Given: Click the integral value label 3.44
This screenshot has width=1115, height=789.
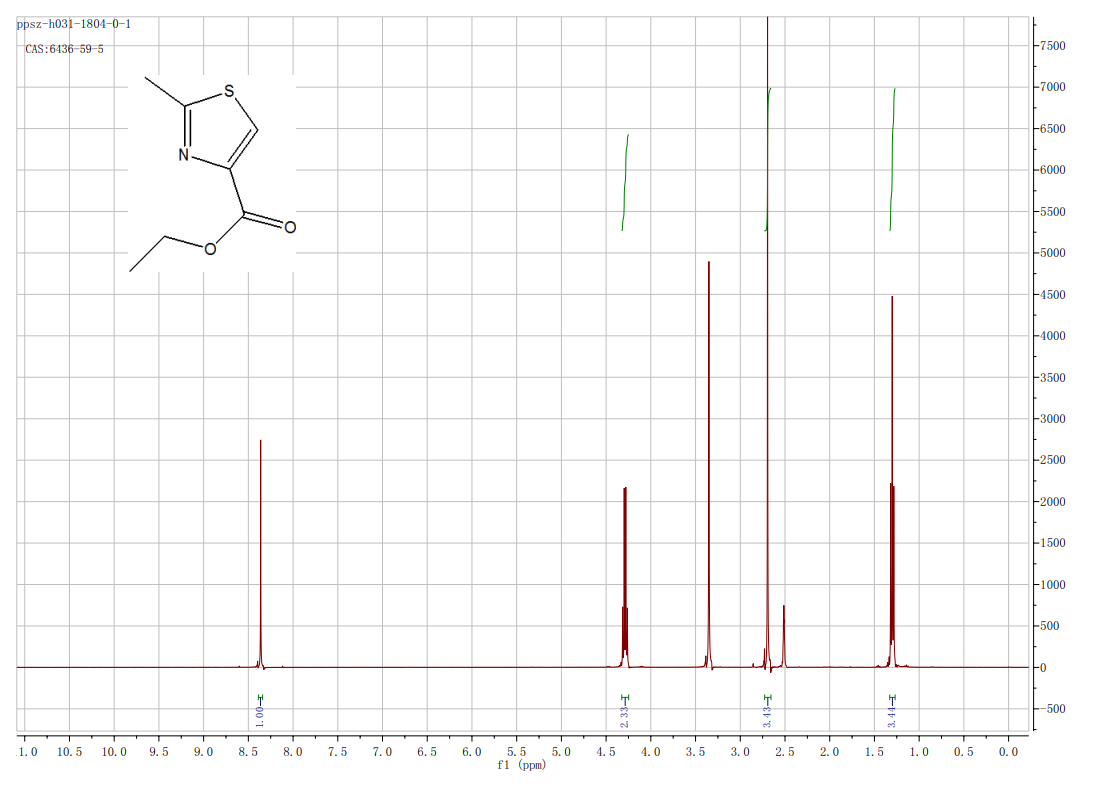Looking at the screenshot, I should pyautogui.click(x=892, y=714).
